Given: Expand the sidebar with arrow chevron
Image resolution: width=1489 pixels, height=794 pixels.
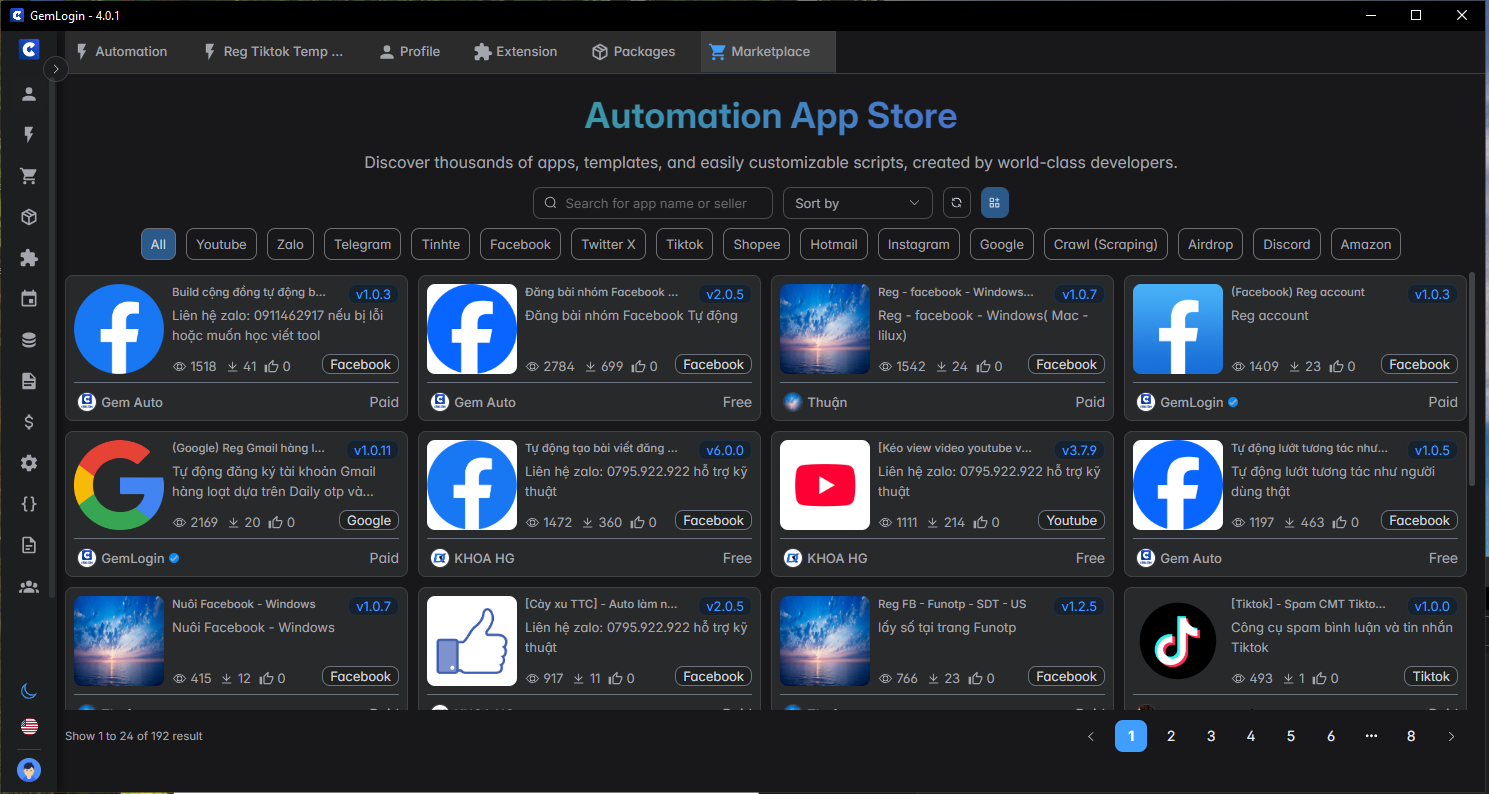Looking at the screenshot, I should pyautogui.click(x=56, y=69).
